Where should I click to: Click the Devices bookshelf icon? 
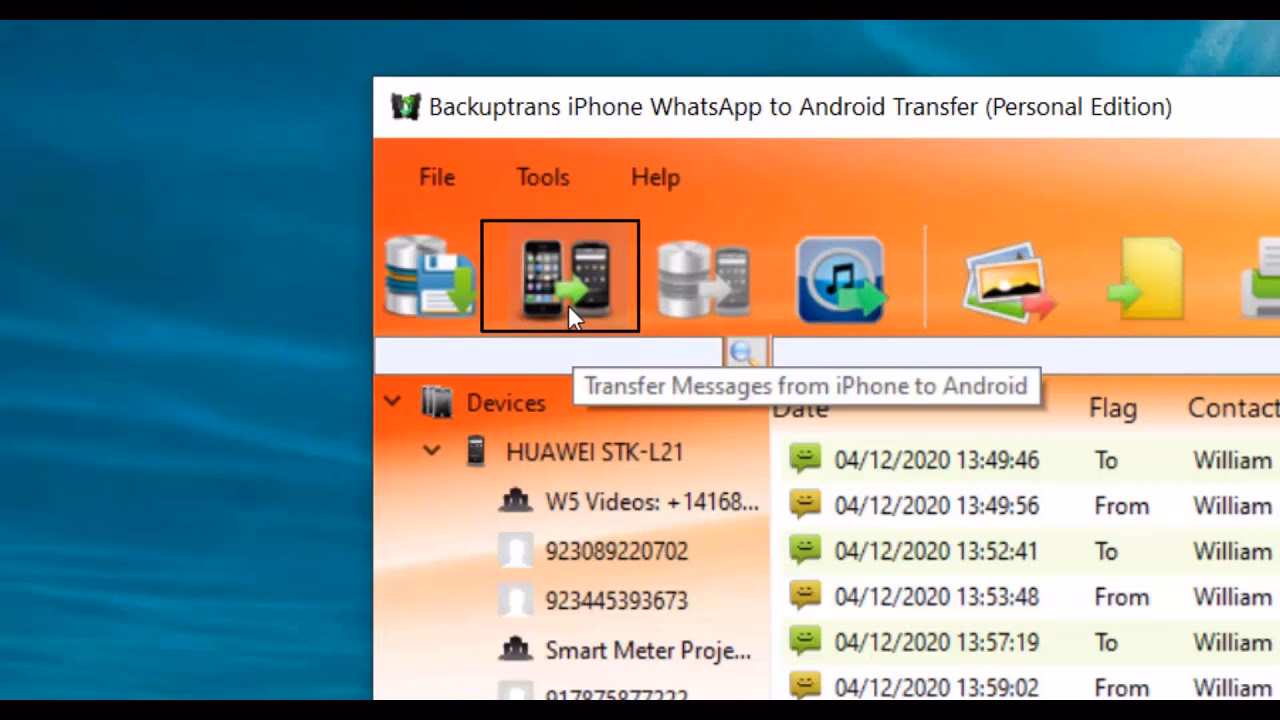coord(436,402)
